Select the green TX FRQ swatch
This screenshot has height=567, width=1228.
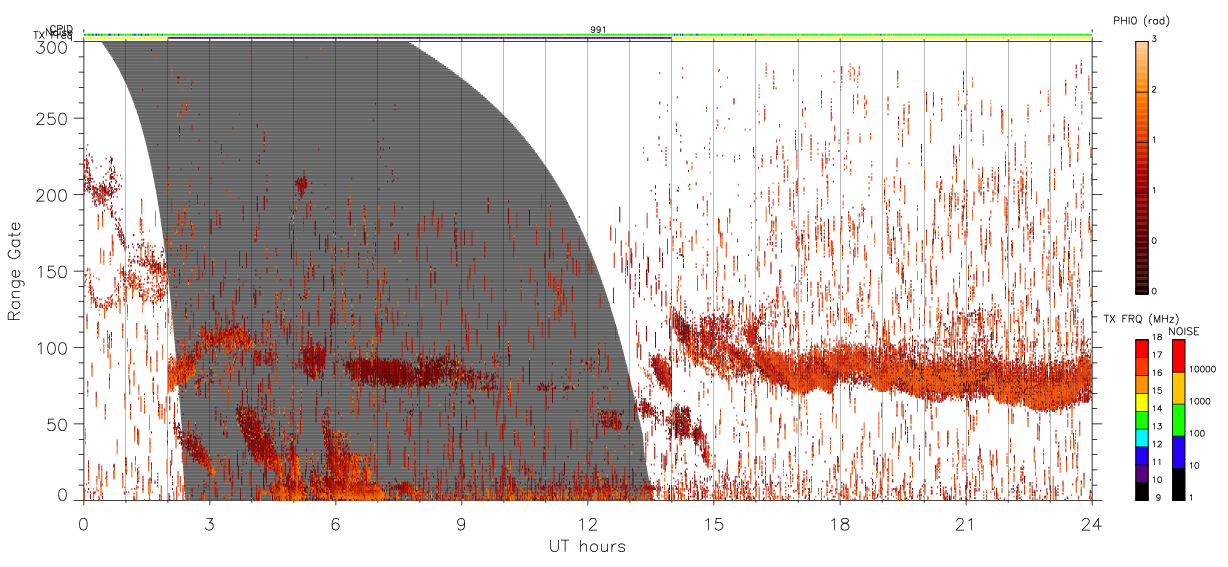click(x=1141, y=418)
